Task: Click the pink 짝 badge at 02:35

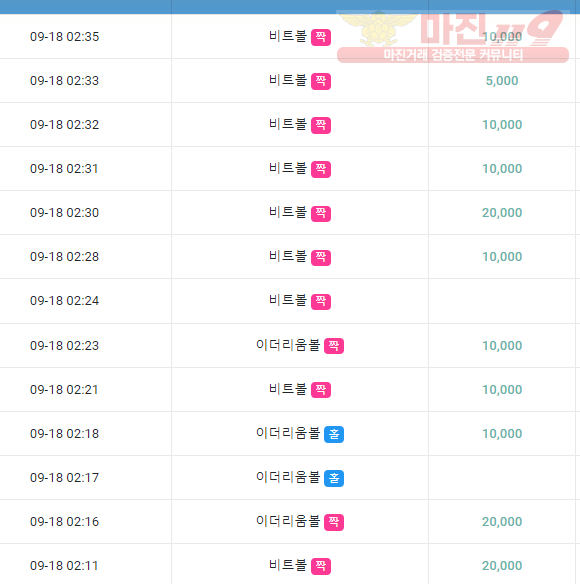Action: point(321,37)
